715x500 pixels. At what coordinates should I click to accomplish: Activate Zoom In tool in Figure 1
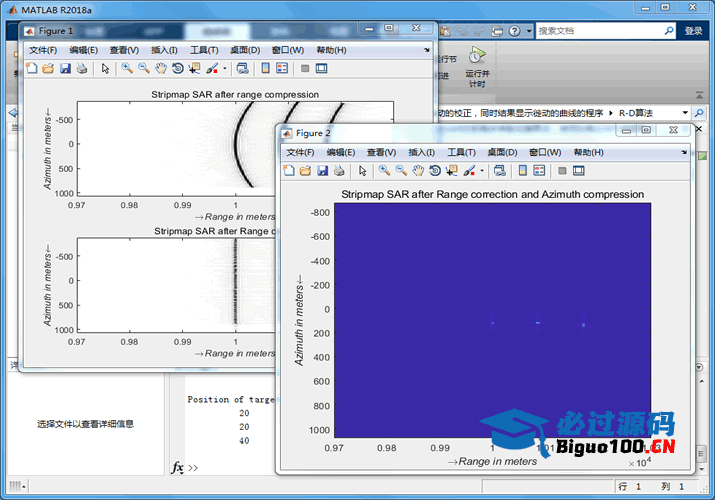click(127, 68)
